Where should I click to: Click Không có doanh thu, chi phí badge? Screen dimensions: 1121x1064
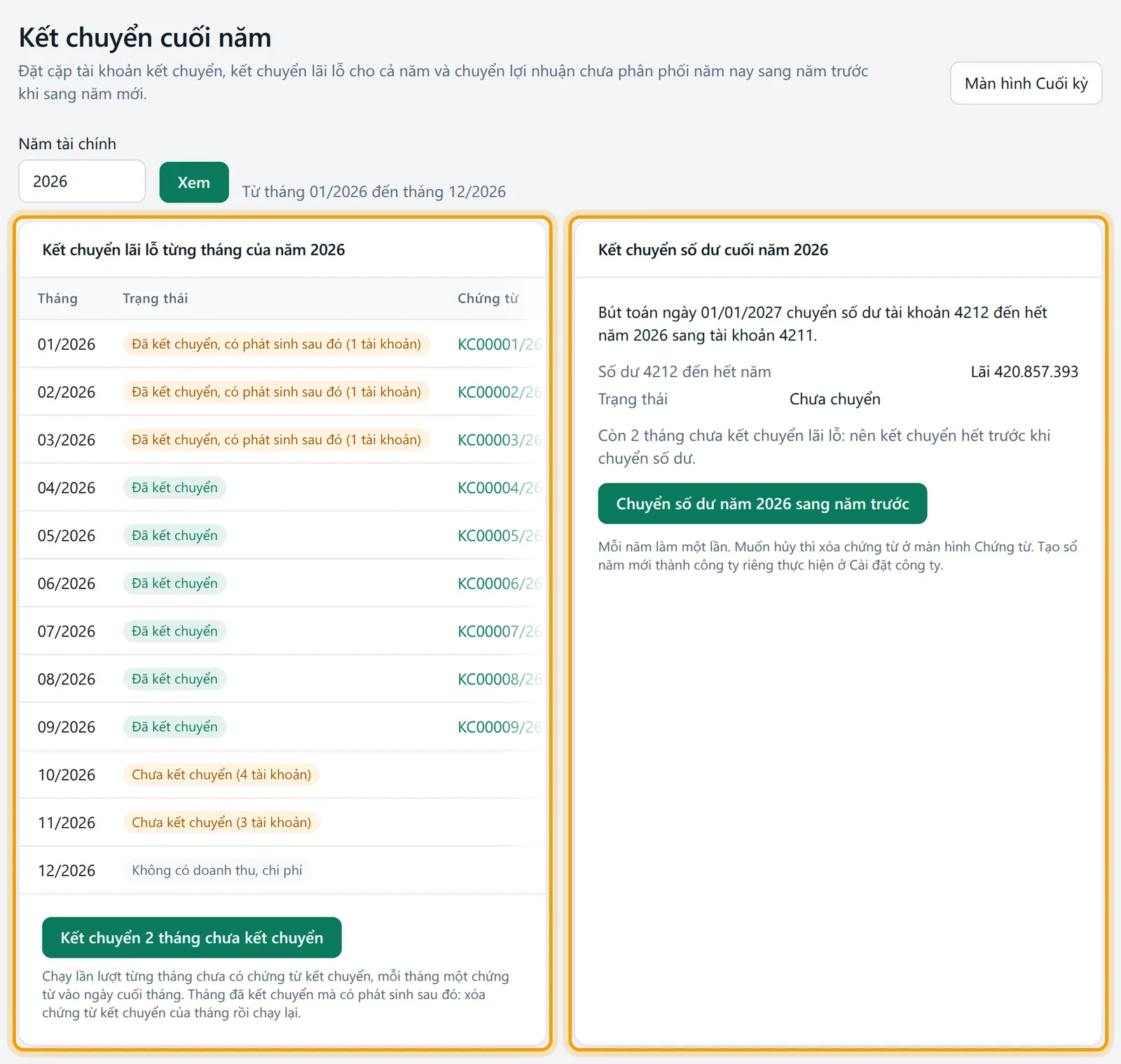(217, 871)
